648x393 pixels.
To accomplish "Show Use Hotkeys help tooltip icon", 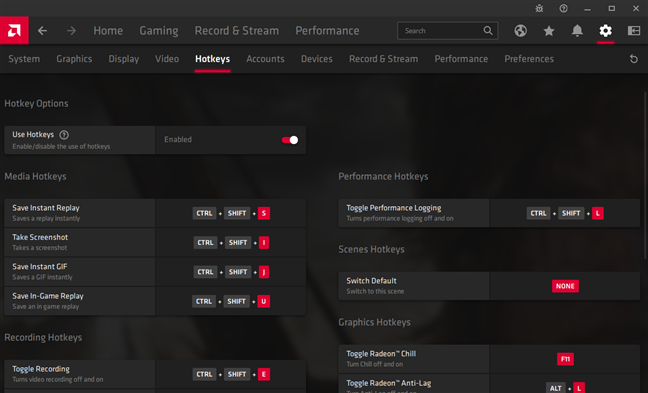I will (64, 135).
